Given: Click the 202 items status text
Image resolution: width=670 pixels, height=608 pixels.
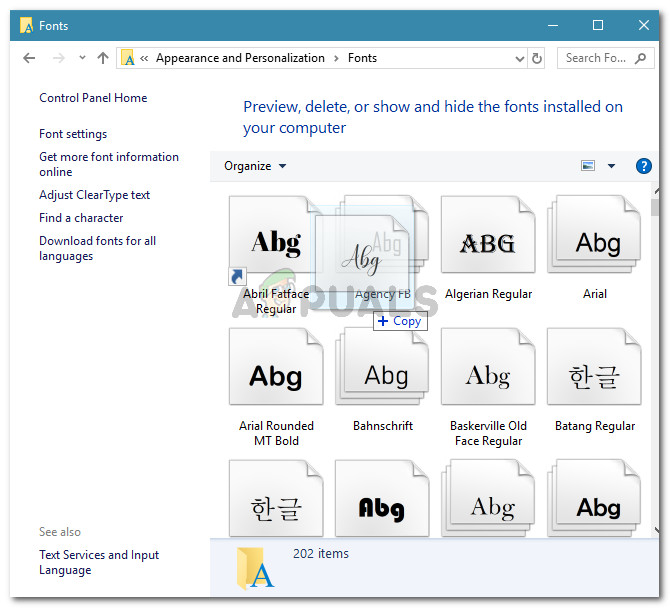Looking at the screenshot, I should [x=321, y=554].
